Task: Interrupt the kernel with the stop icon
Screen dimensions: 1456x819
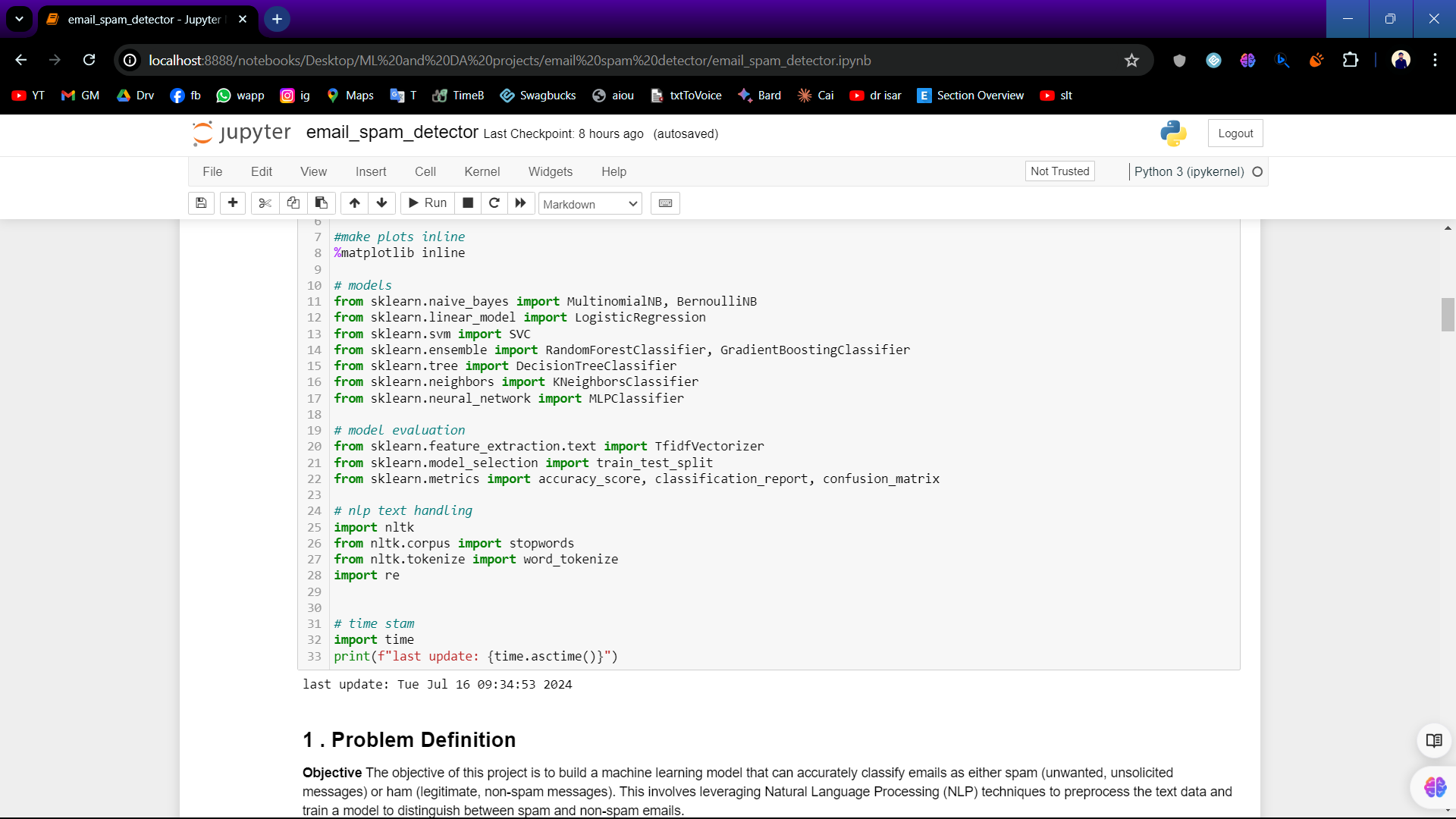Action: pyautogui.click(x=468, y=203)
